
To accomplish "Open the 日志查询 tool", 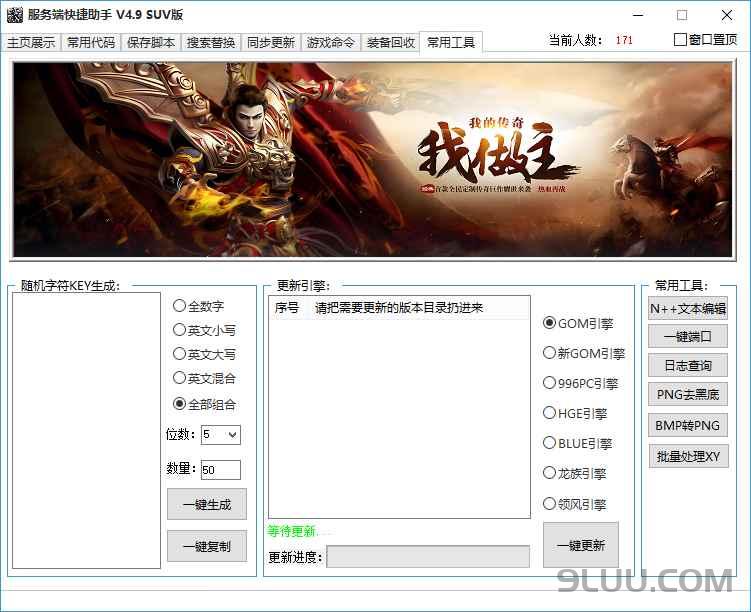I will [688, 366].
